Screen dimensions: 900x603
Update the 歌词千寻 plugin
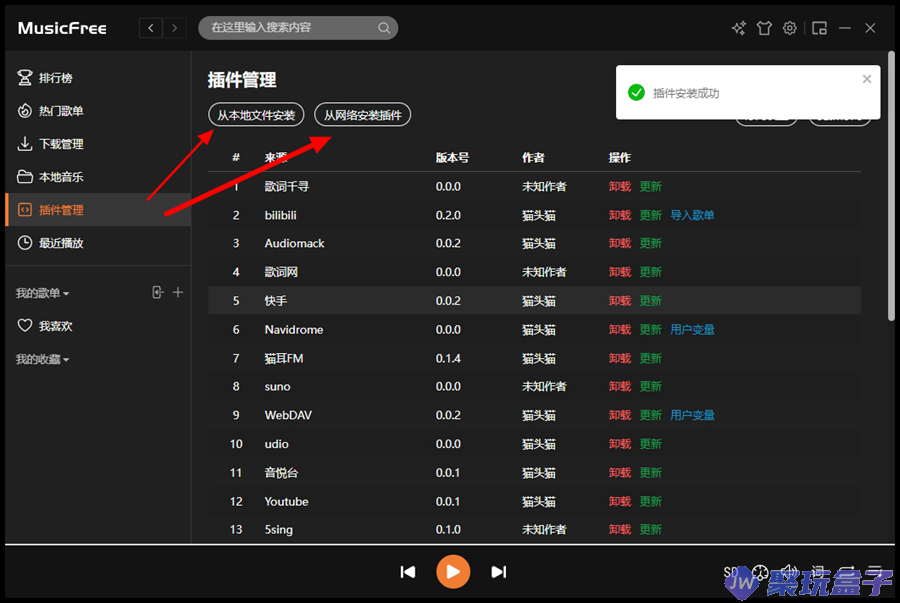(x=651, y=186)
